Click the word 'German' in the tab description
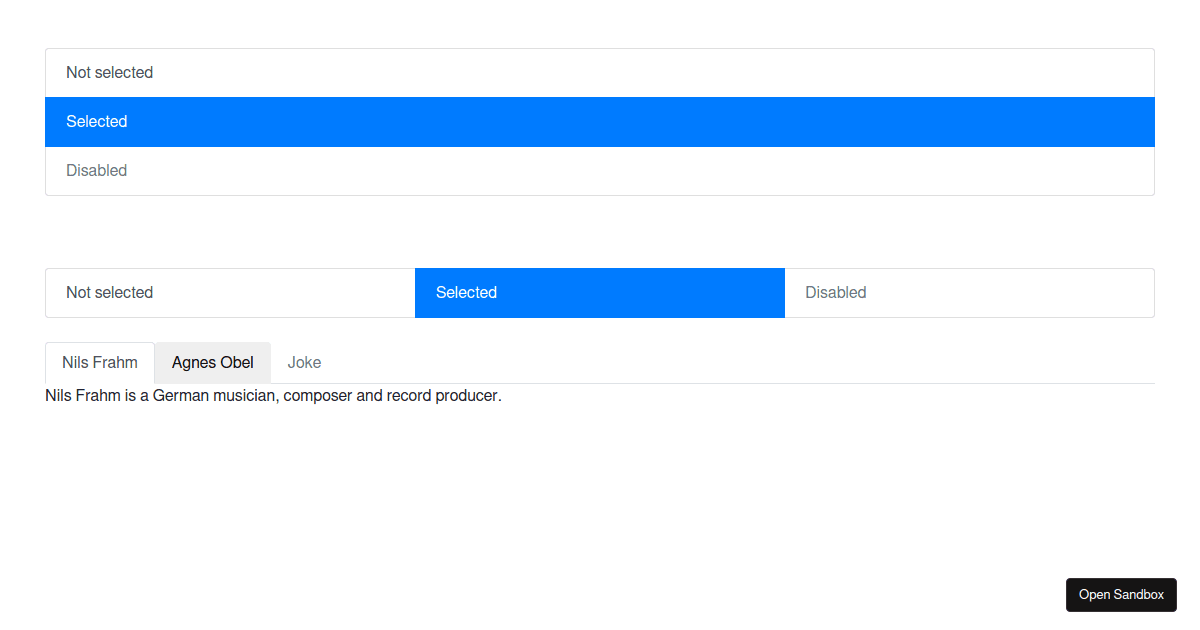 point(181,396)
